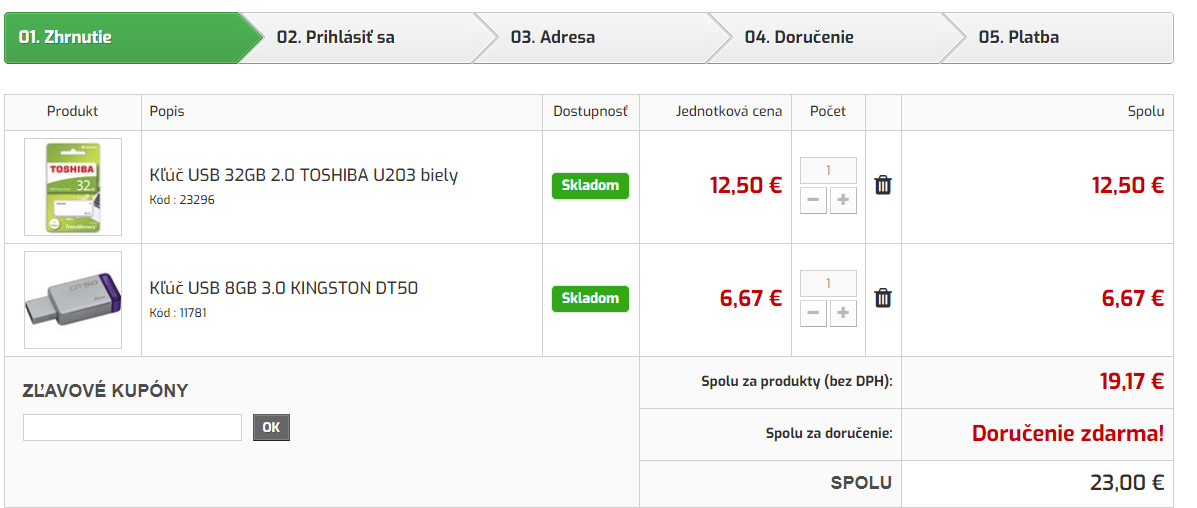Increase Toshiba U203 quantity with plus
This screenshot has width=1197, height=508.
tap(843, 200)
